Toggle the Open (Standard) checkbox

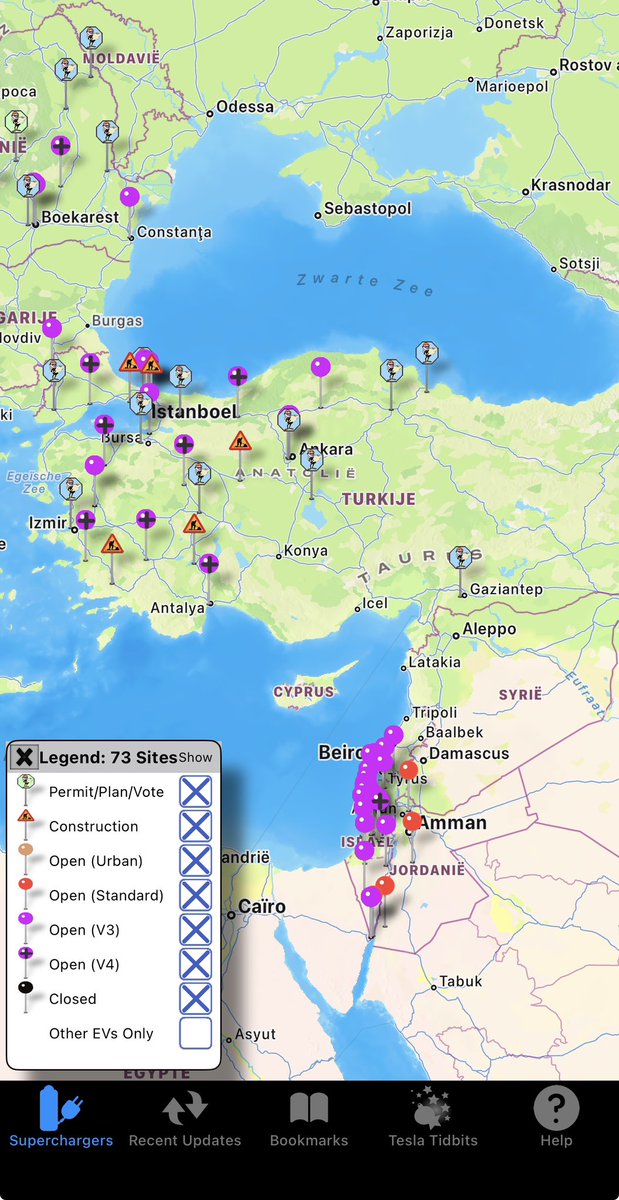196,895
